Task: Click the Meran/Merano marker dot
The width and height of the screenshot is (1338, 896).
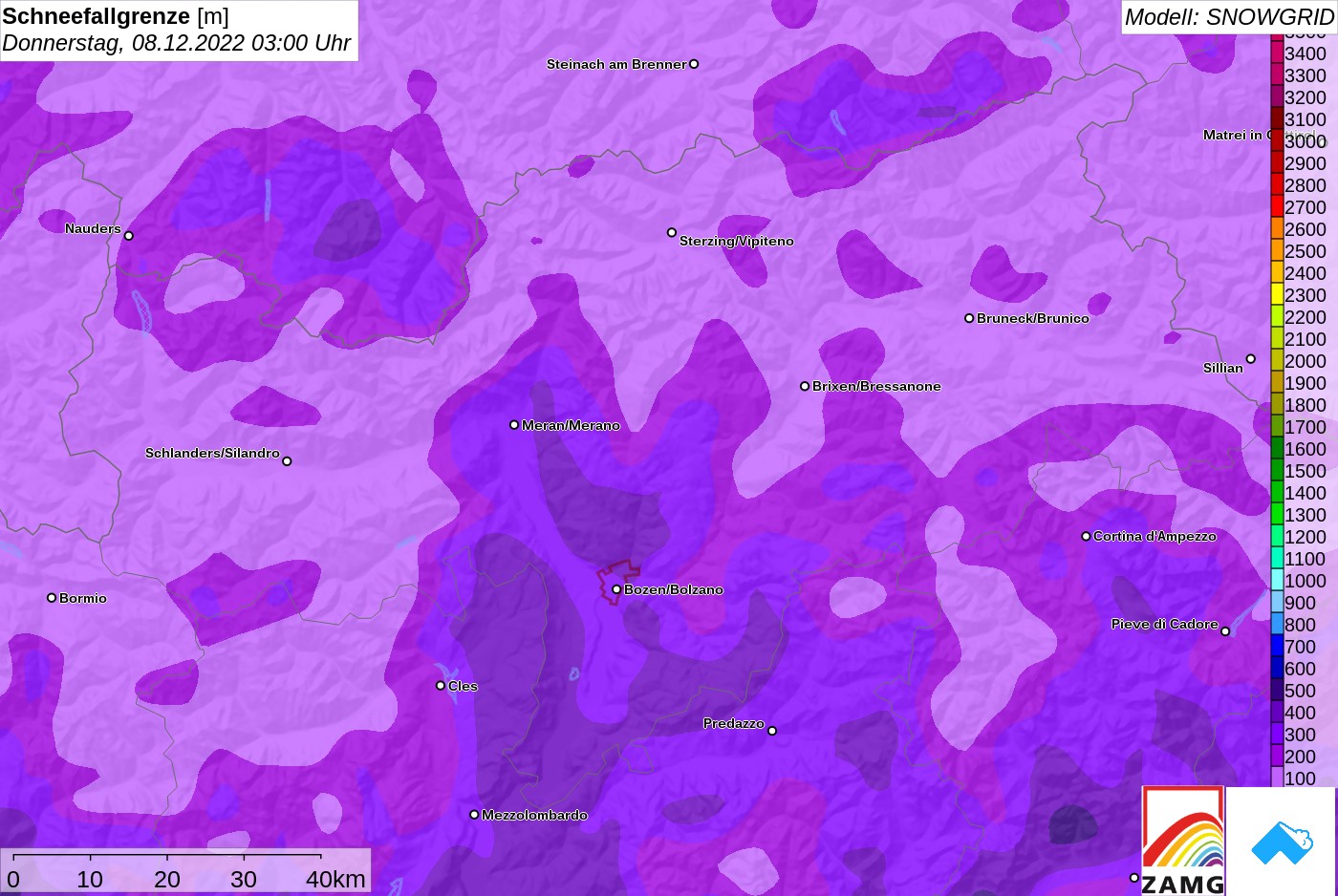Action: pyautogui.click(x=514, y=425)
